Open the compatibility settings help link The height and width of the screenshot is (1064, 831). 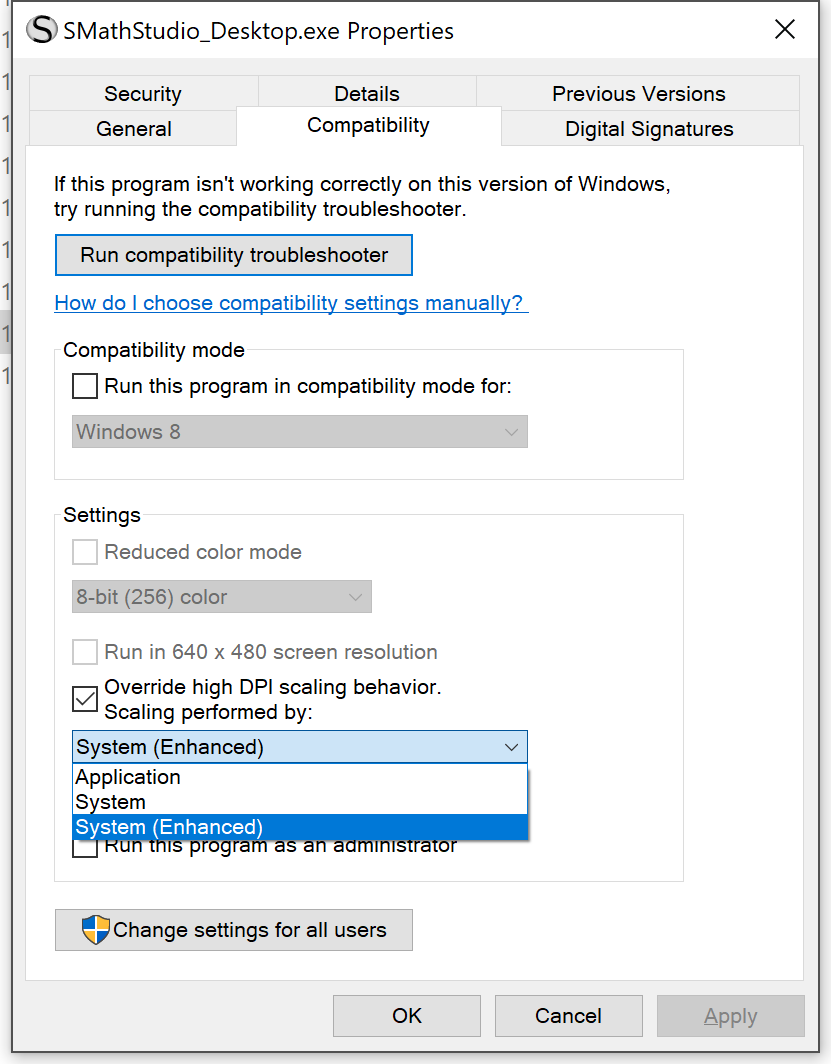290,303
